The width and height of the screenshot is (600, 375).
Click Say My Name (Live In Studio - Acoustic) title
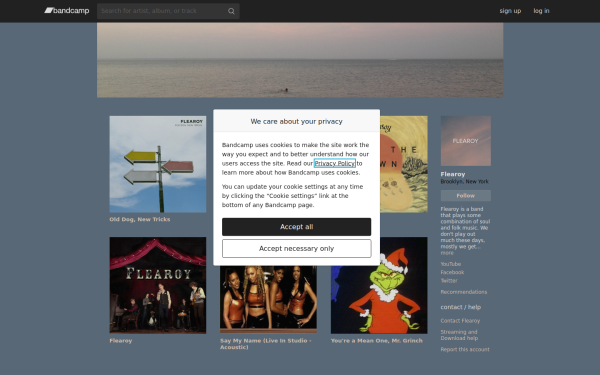266,344
